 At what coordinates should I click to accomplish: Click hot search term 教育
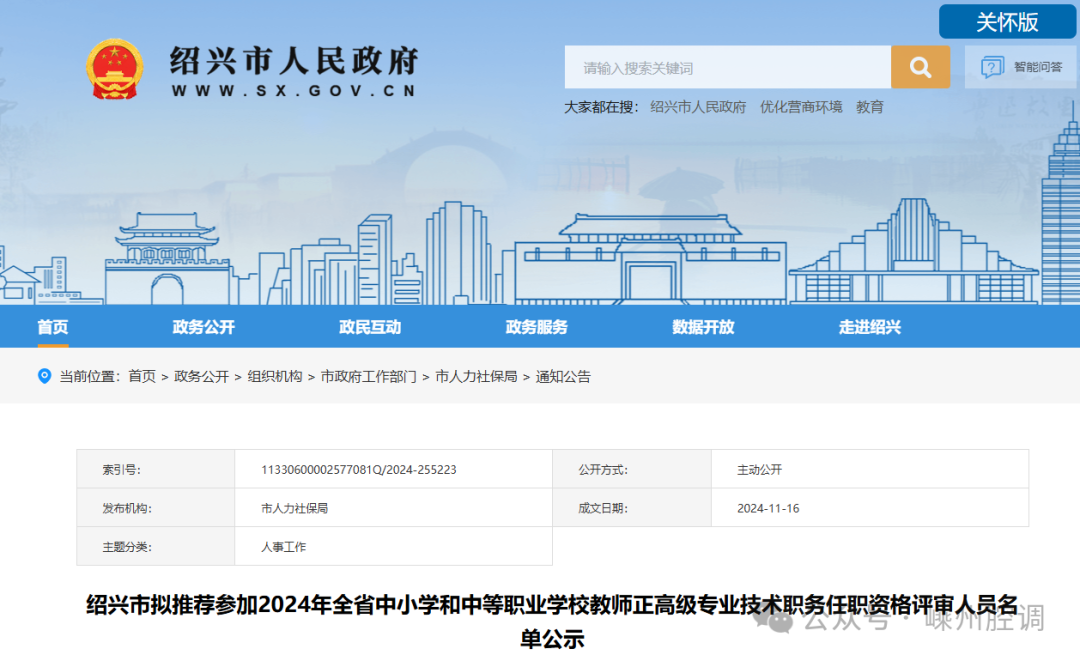pyautogui.click(x=869, y=107)
